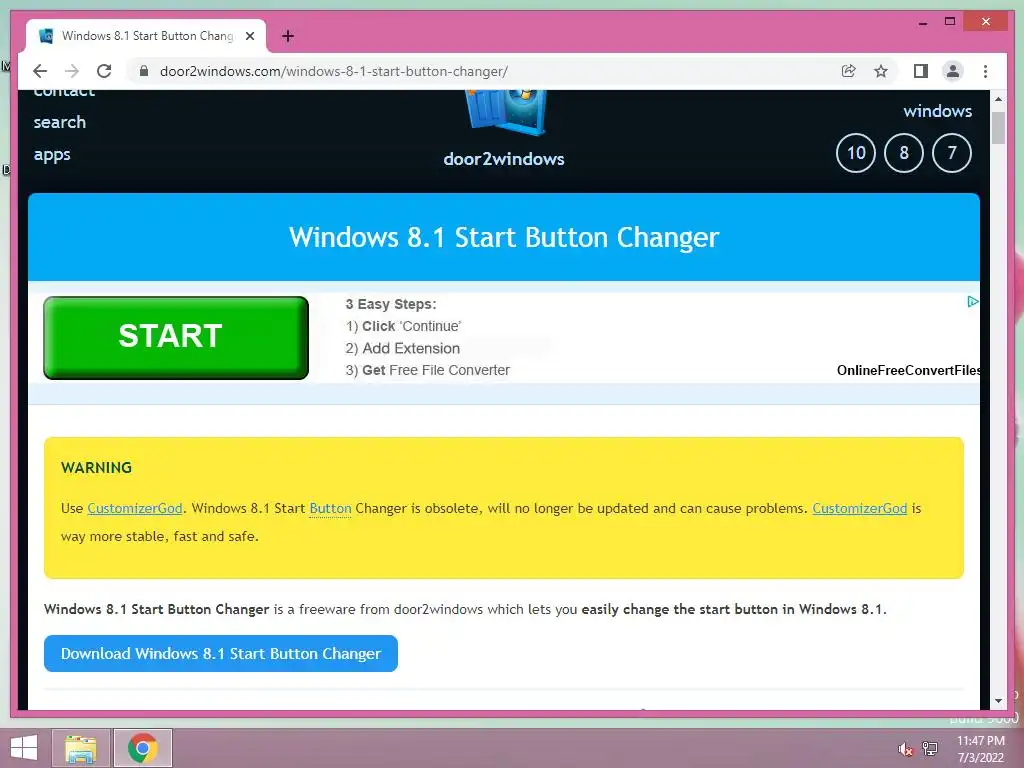Open the first CustomizerGod link in warning

(135, 508)
